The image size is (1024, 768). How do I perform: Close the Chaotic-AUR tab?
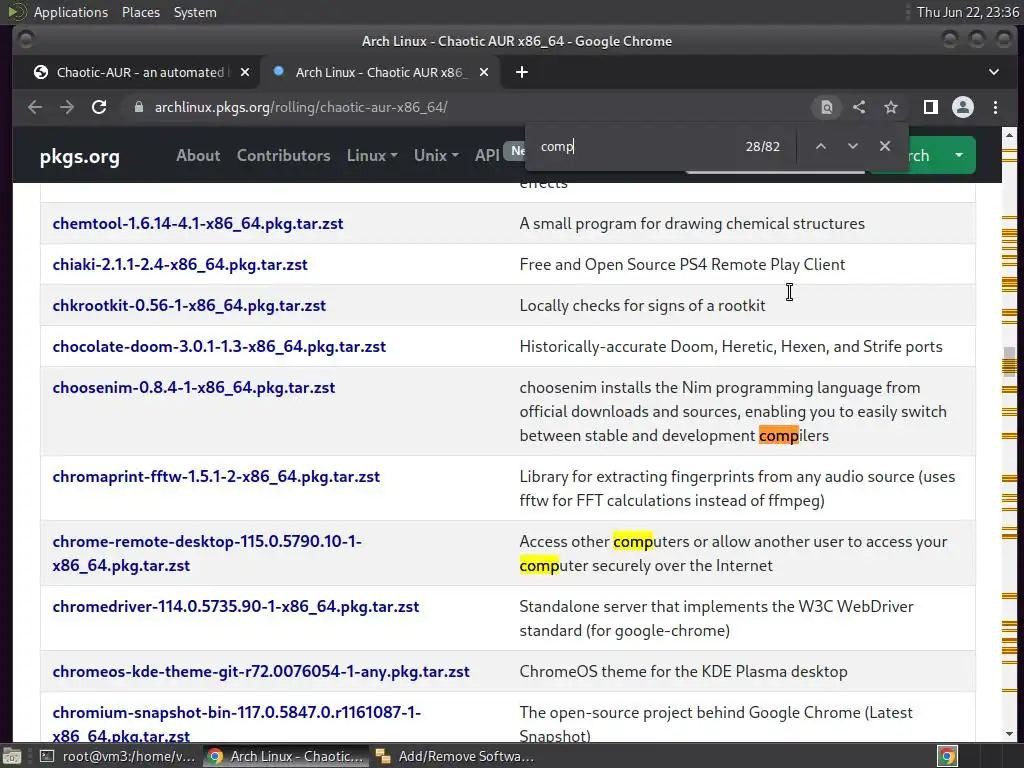click(245, 72)
